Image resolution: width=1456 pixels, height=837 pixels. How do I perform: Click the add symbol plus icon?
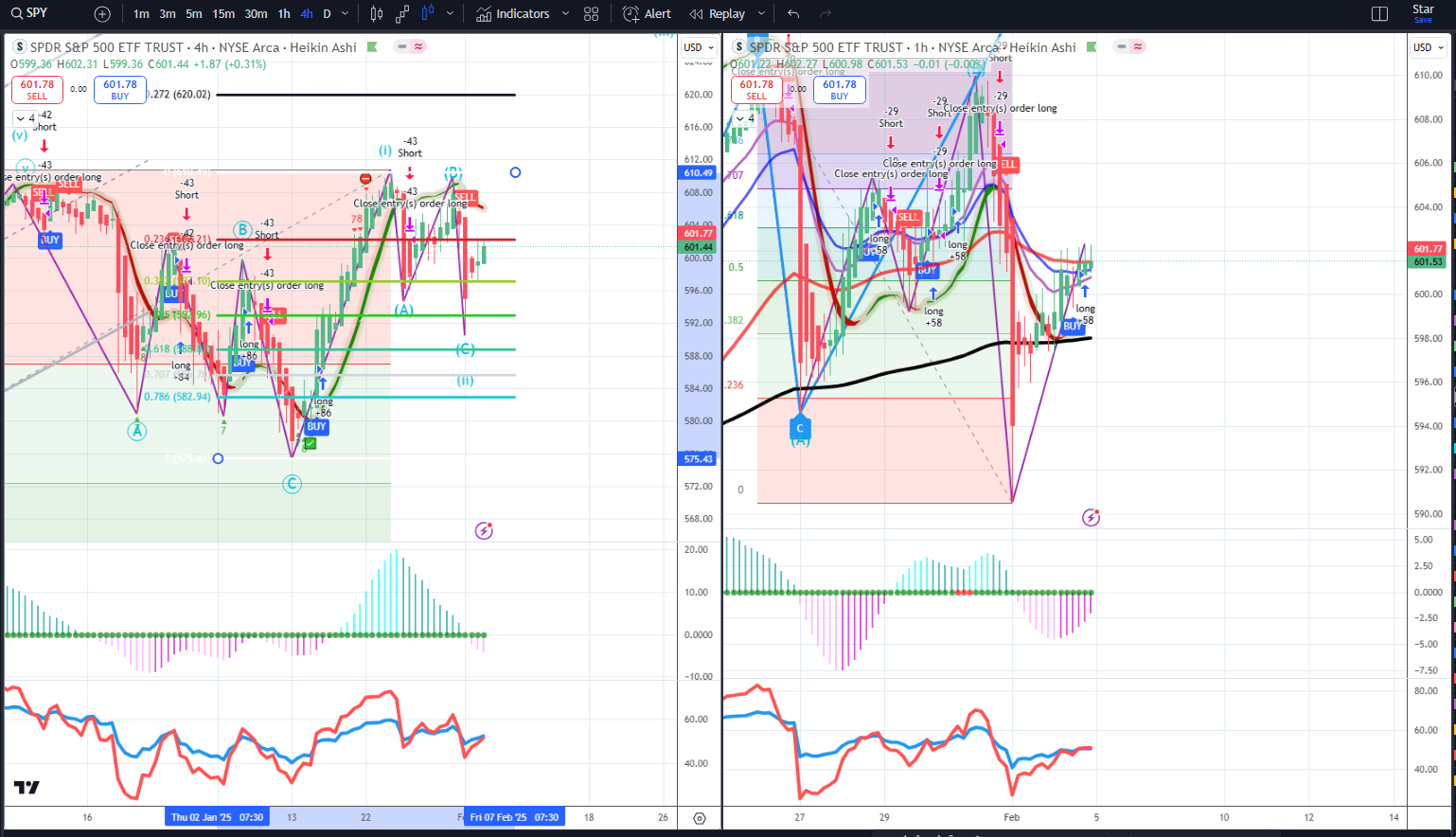pos(102,14)
